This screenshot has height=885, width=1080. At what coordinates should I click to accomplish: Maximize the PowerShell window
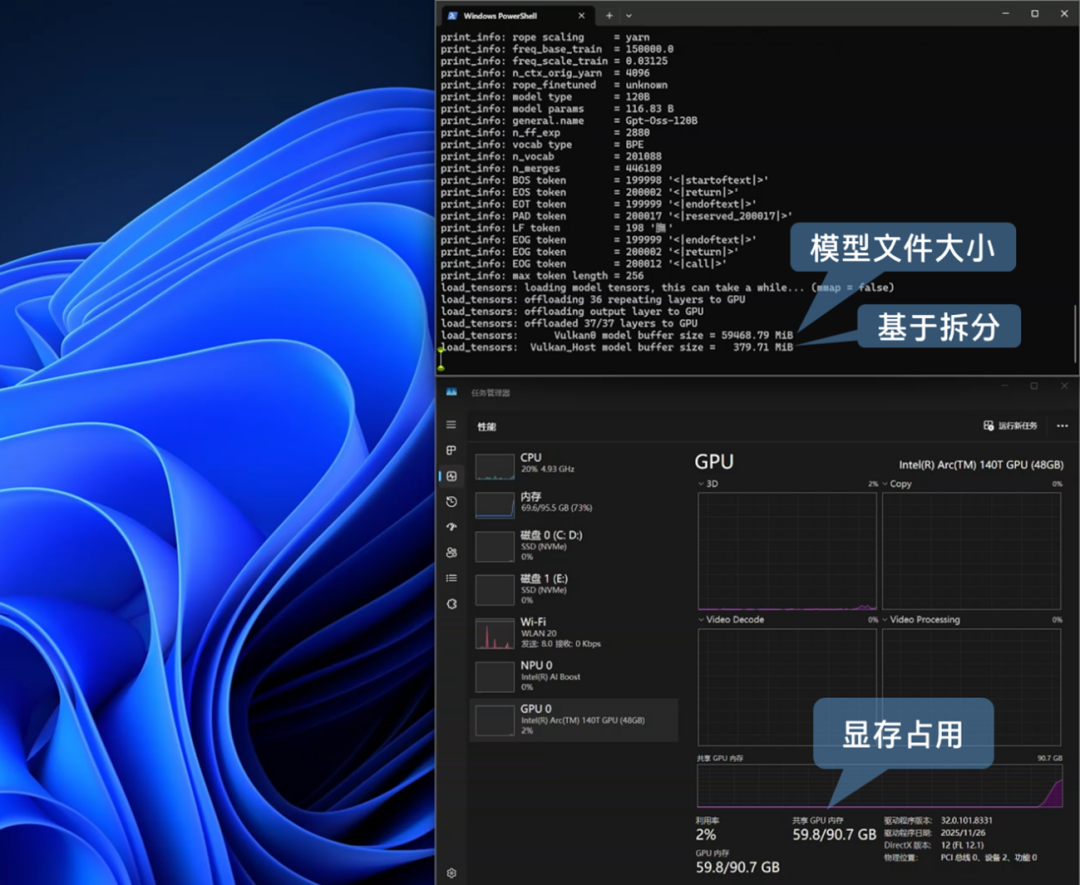(x=1035, y=14)
